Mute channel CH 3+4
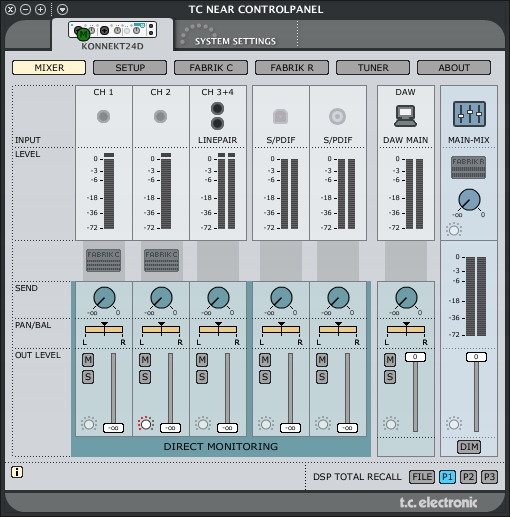The width and height of the screenshot is (510, 517). coord(202,360)
